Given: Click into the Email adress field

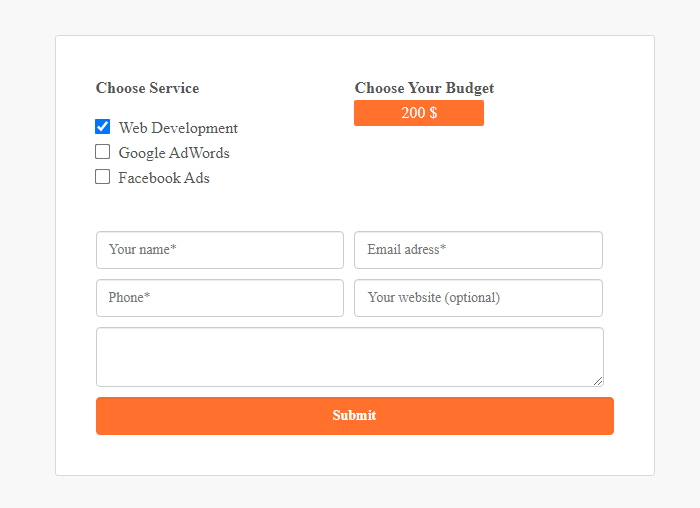Looking at the screenshot, I should click(x=478, y=250).
